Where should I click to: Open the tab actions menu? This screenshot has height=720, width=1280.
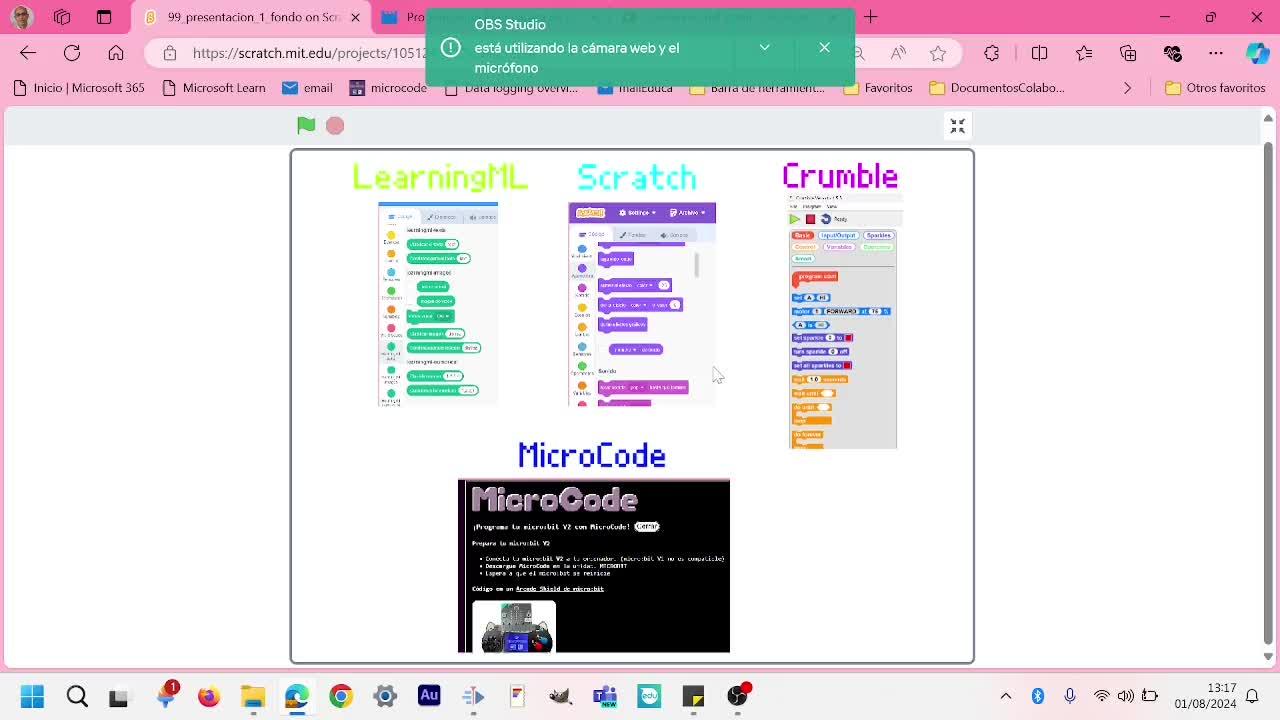[104, 17]
